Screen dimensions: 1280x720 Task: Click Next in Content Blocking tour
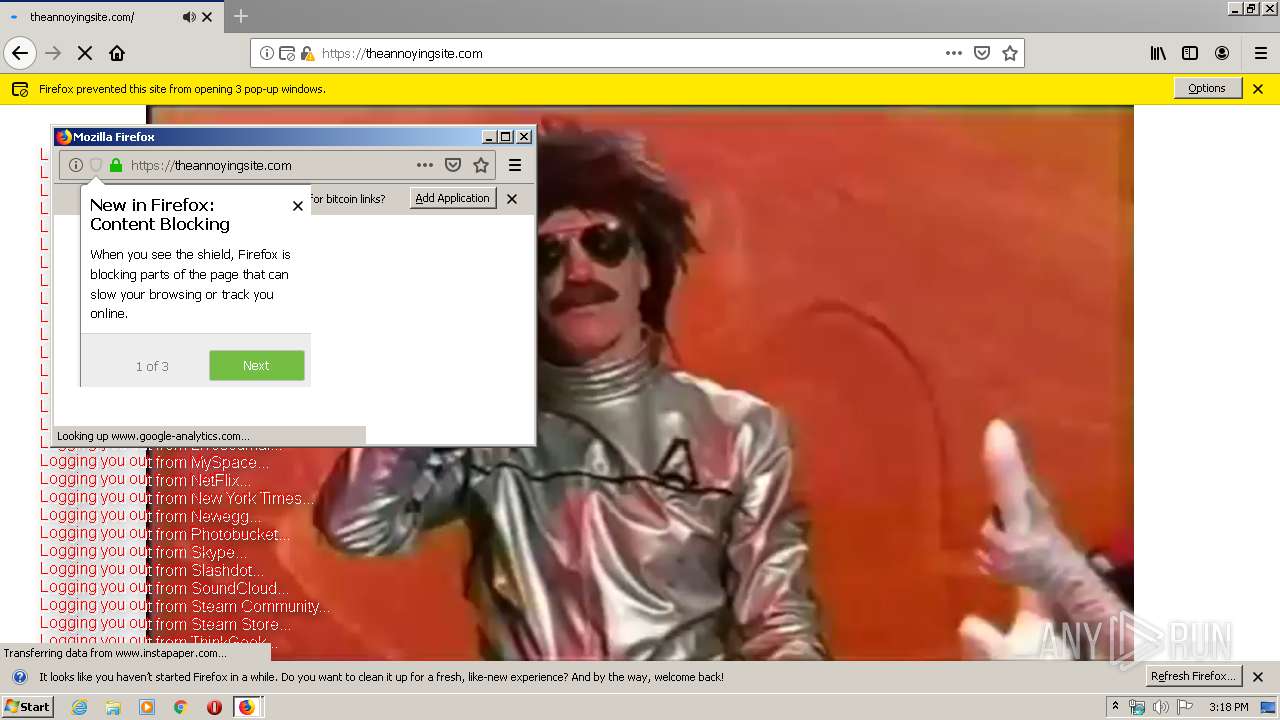[x=257, y=366]
